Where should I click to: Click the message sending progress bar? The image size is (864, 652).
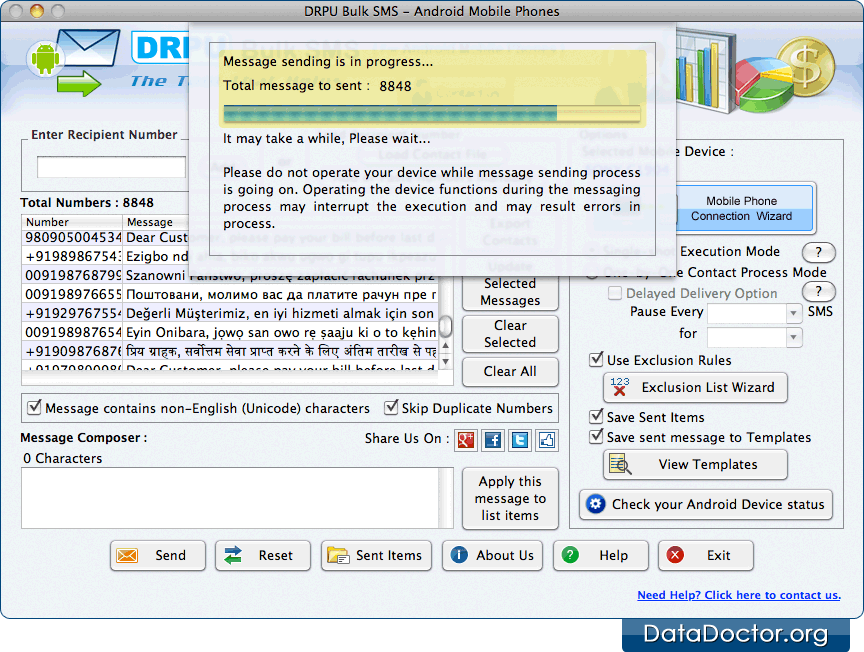coord(431,114)
